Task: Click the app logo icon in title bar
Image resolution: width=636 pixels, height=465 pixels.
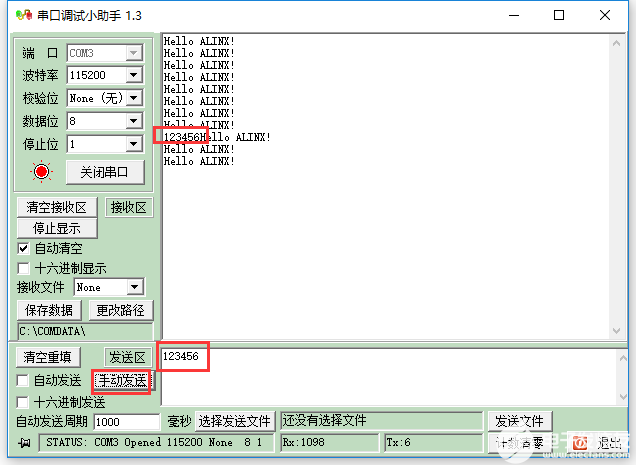Action: 24,15
